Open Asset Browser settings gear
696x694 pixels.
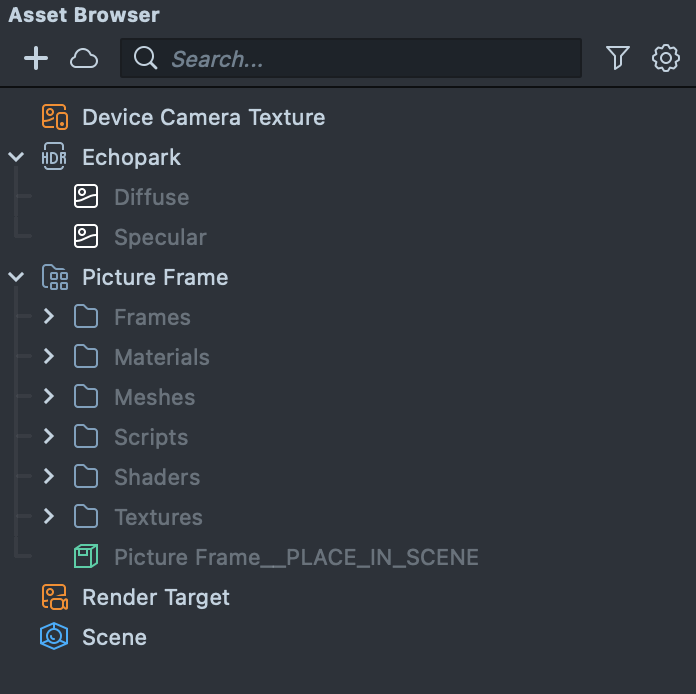point(665,59)
